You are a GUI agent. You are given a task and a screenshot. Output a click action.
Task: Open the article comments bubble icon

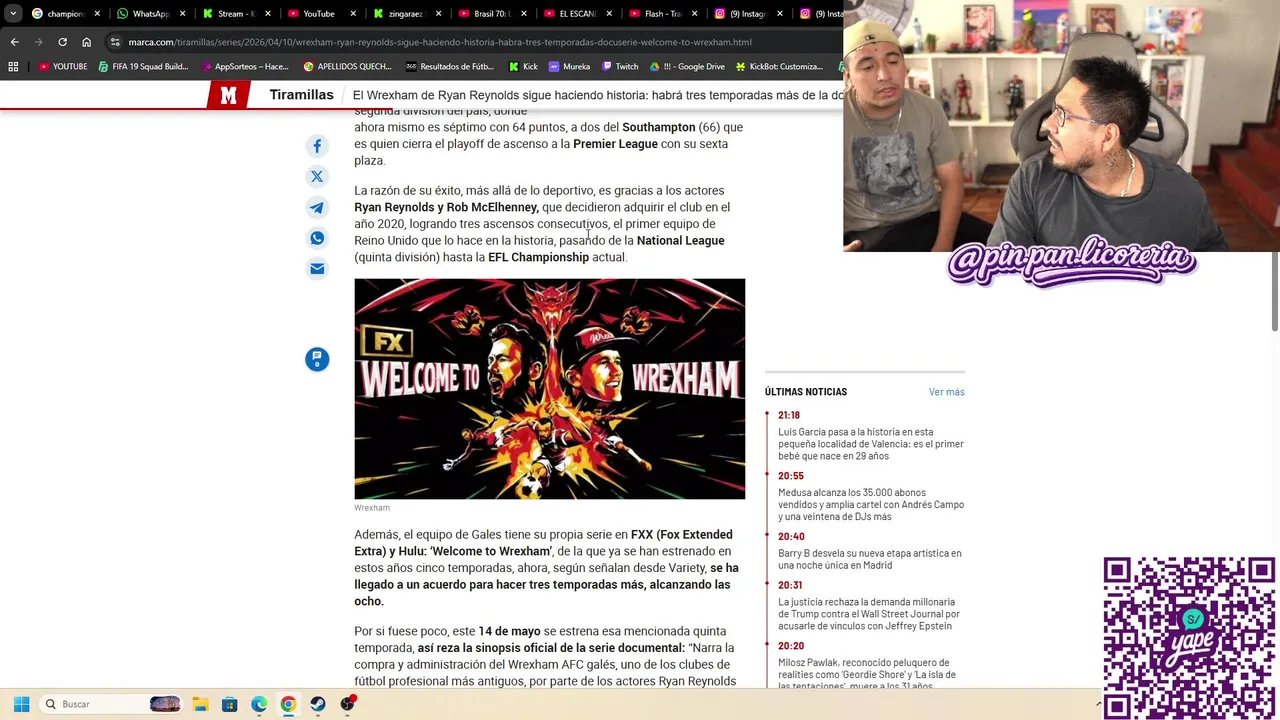[x=317, y=359]
